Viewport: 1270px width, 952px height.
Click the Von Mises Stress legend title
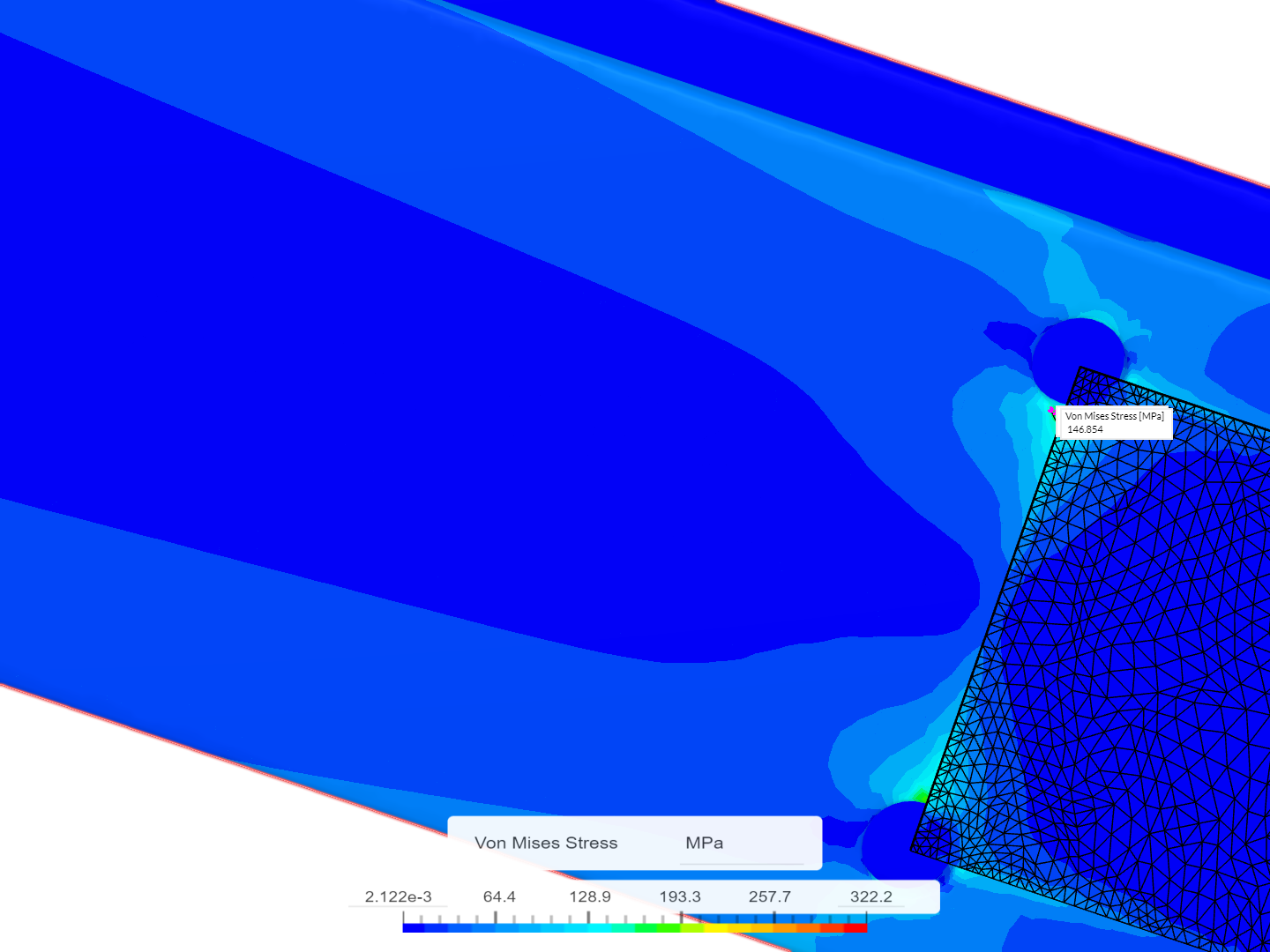click(x=547, y=843)
